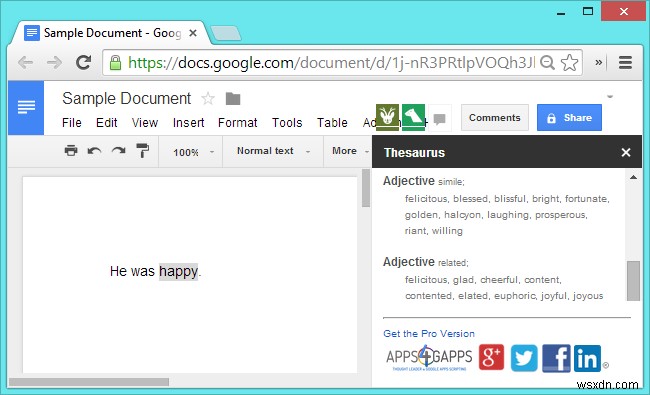Open the 100% zoom dropdown
650x395 pixels.
193,152
